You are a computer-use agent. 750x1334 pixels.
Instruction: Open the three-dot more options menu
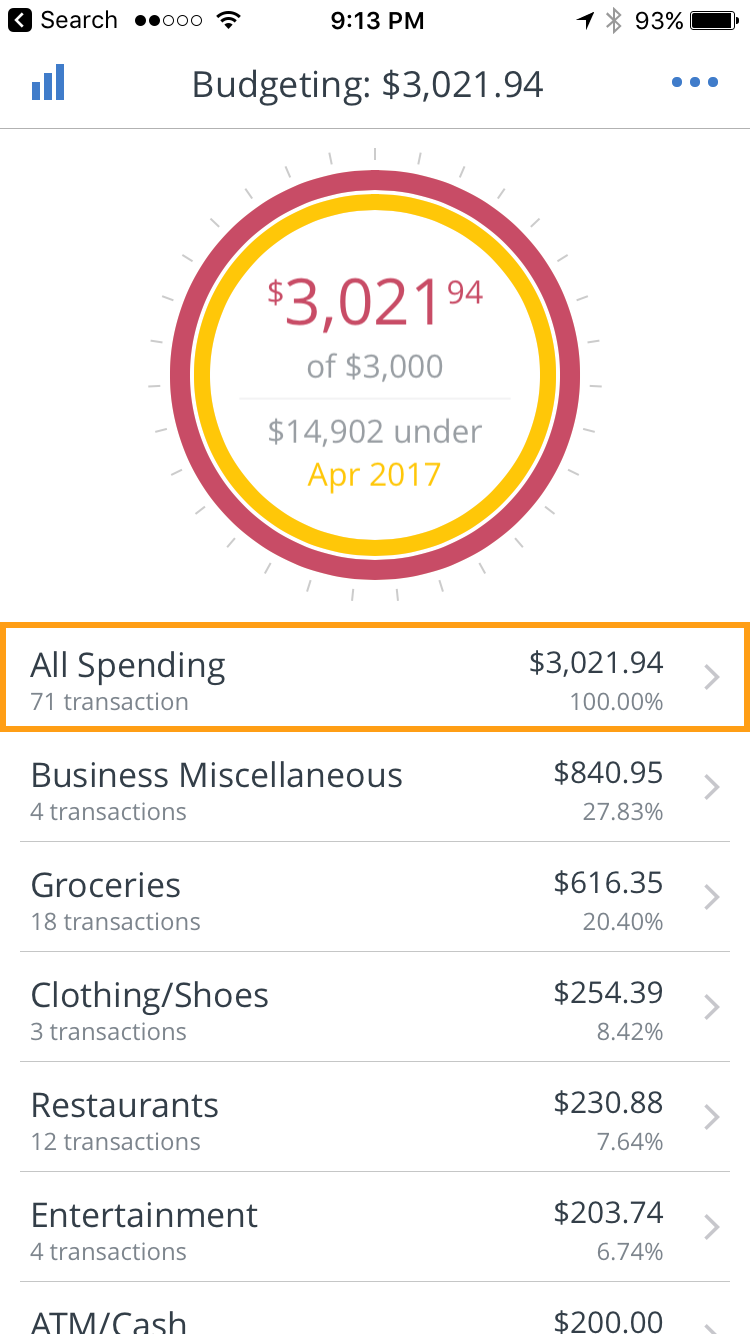(x=695, y=82)
